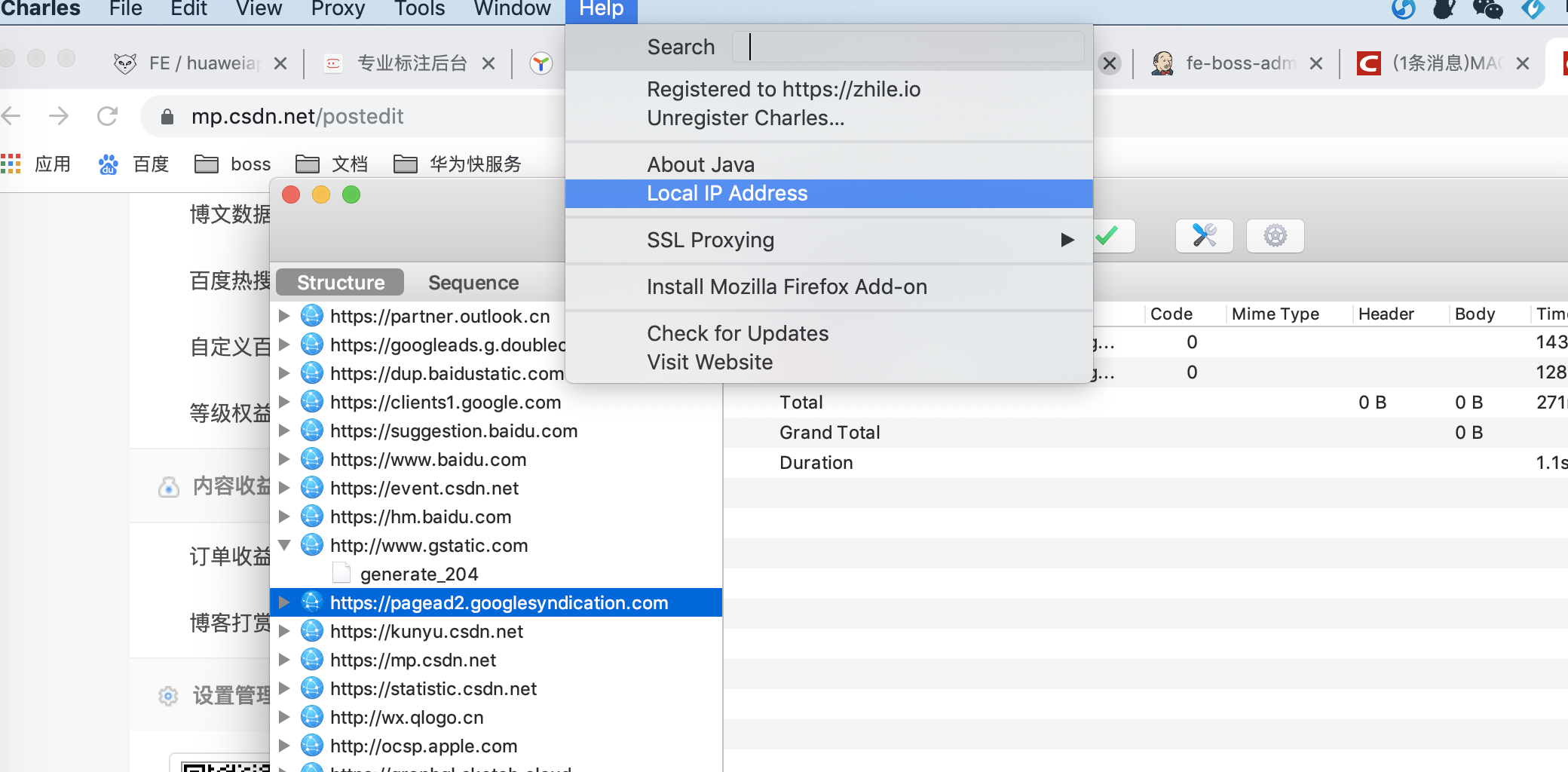Choose Local IP Address from Help menu
The width and height of the screenshot is (1568, 772).
828,194
